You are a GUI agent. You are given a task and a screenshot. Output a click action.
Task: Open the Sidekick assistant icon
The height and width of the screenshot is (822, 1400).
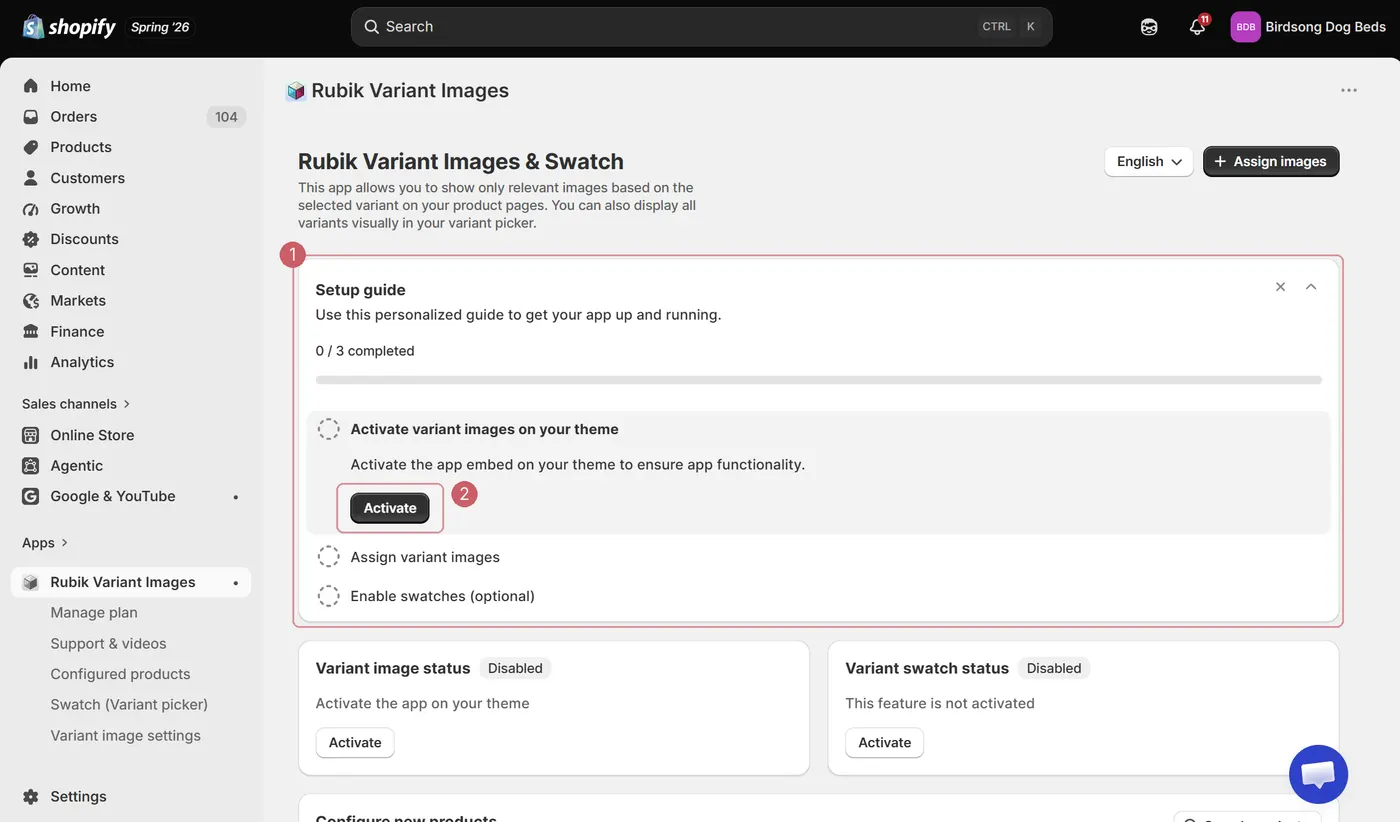1149,27
